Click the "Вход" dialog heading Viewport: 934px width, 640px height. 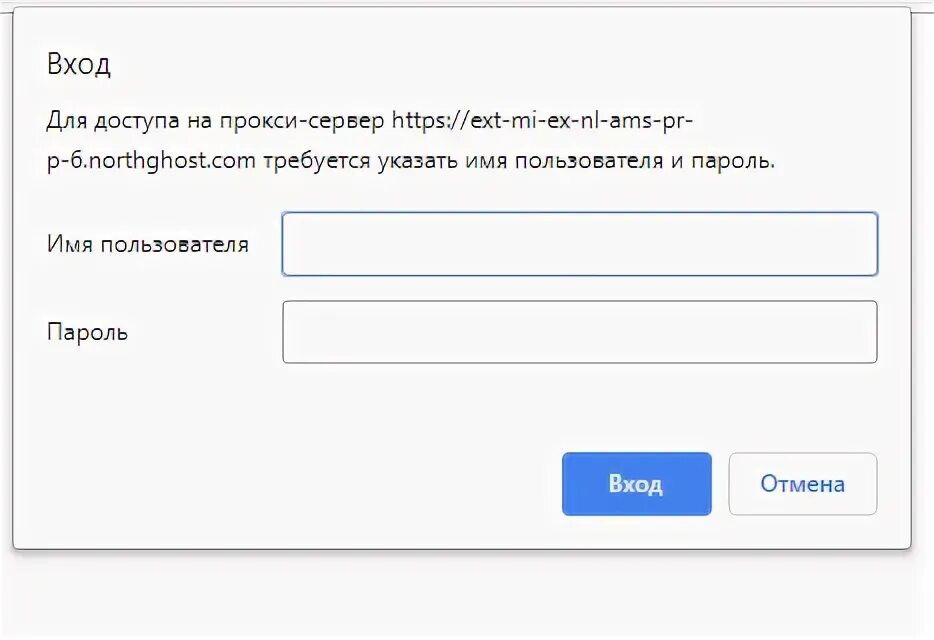coord(78,66)
